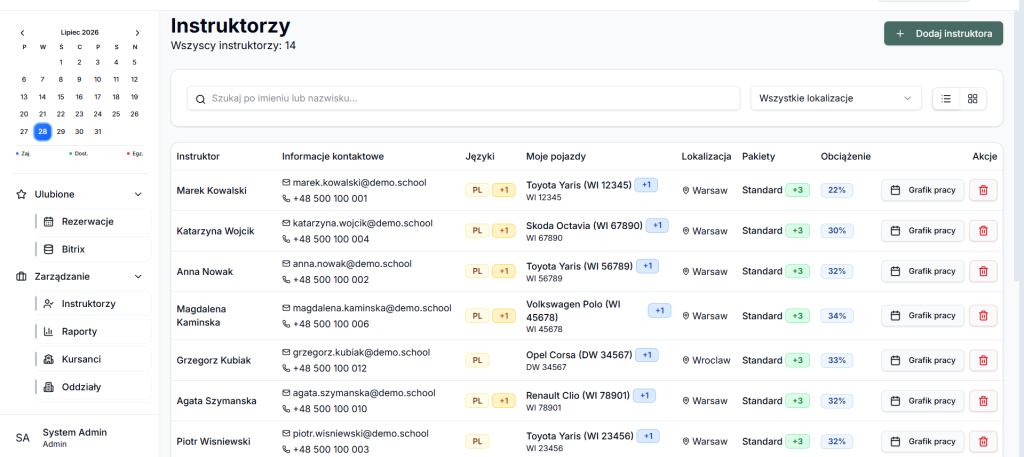
Task: Click Renault Clio (WI 78901) vehicle
Action: [x=577, y=395]
